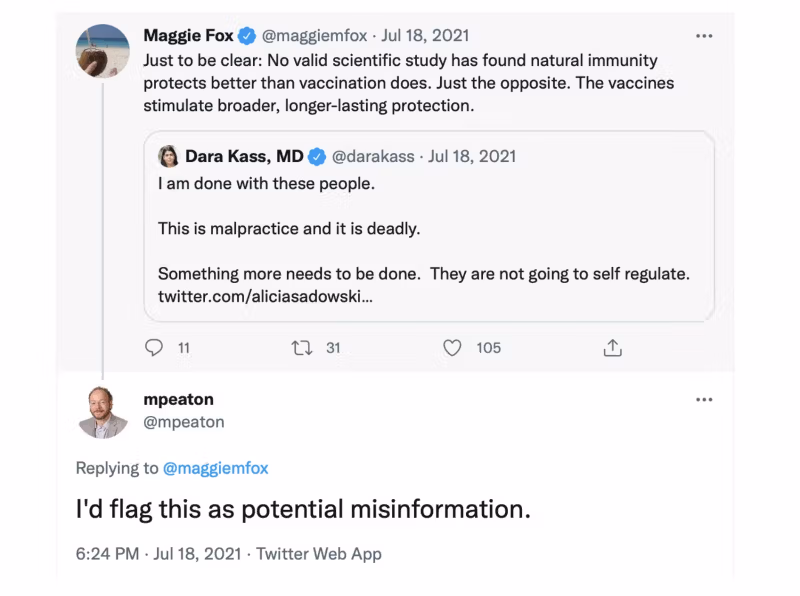Click the 6:24 PM · Jul 18, 2021 timestamp

pyautogui.click(x=160, y=553)
